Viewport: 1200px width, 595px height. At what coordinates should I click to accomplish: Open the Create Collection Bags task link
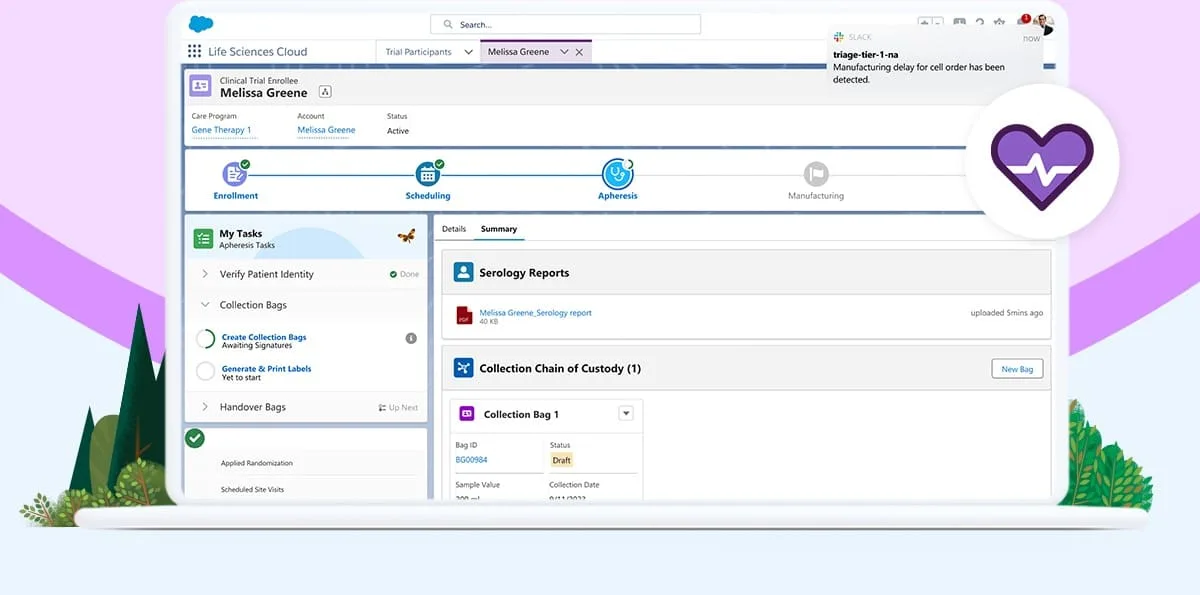point(264,337)
